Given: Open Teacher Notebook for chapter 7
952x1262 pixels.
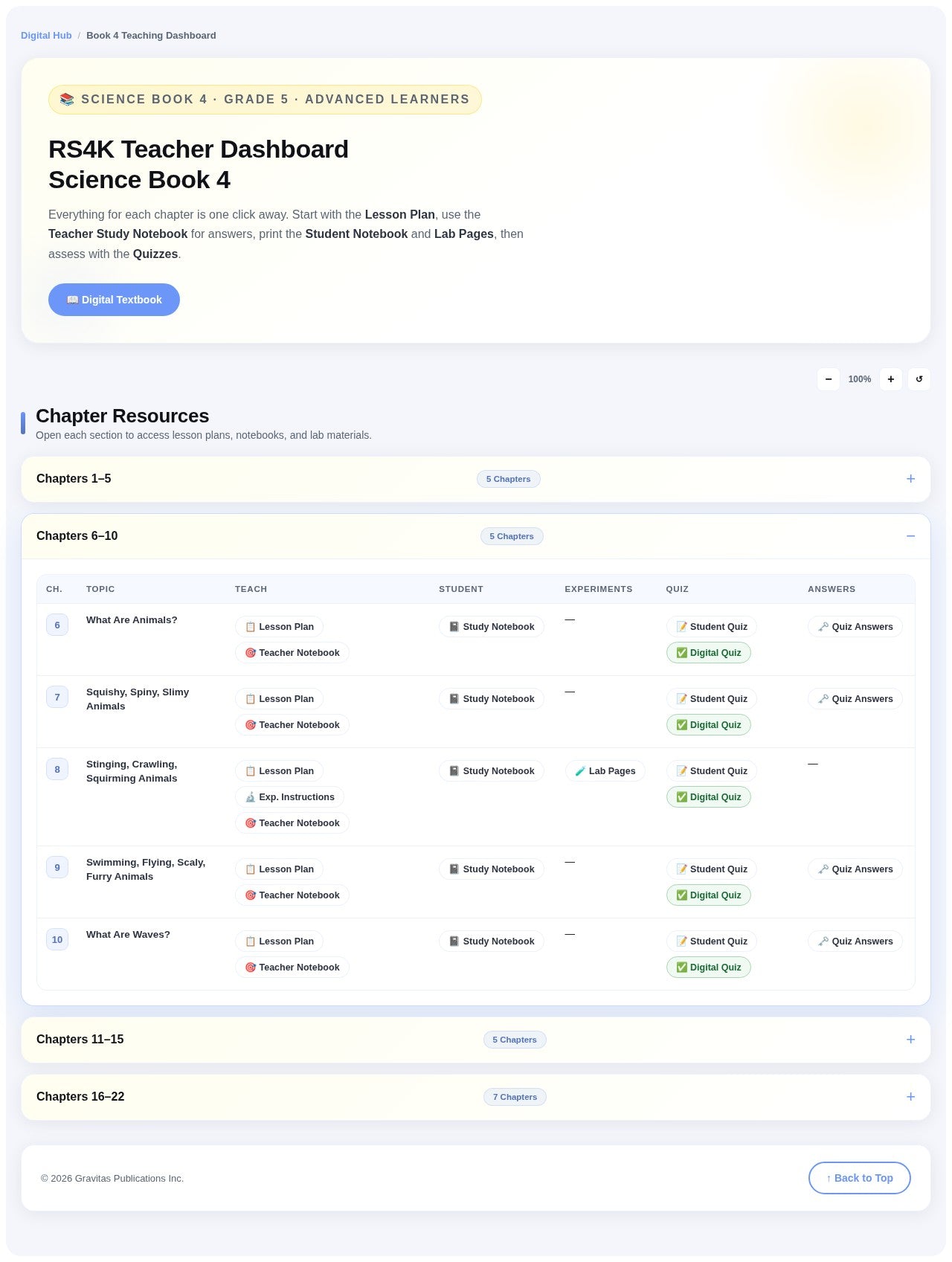Looking at the screenshot, I should [292, 725].
